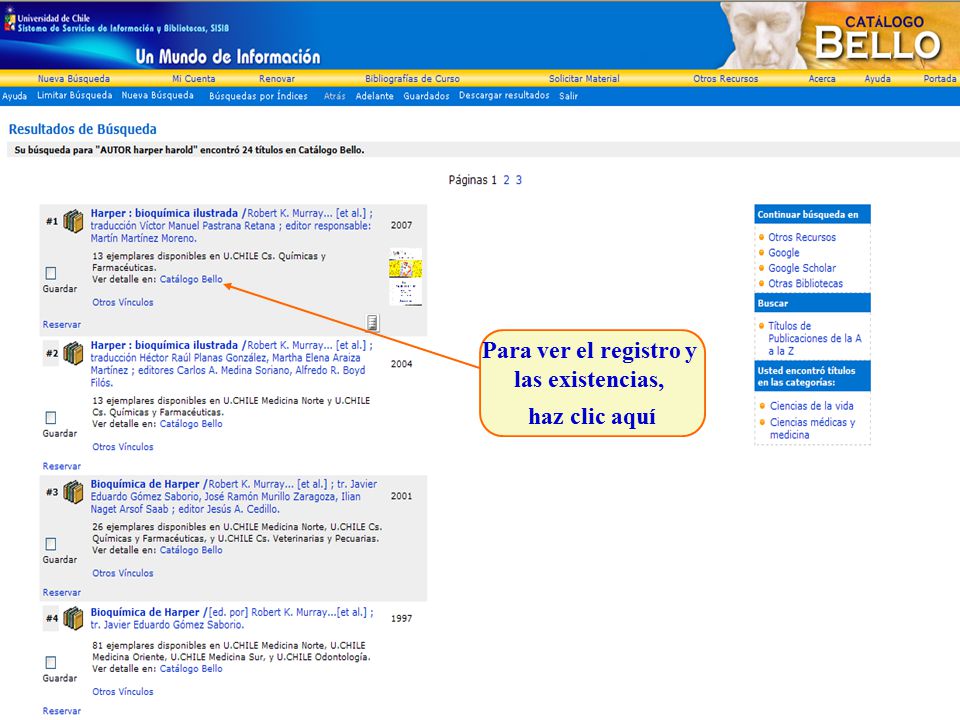Click the Resultados de Búsqueda heading
This screenshot has width=960, height=720.
pyautogui.click(x=83, y=129)
